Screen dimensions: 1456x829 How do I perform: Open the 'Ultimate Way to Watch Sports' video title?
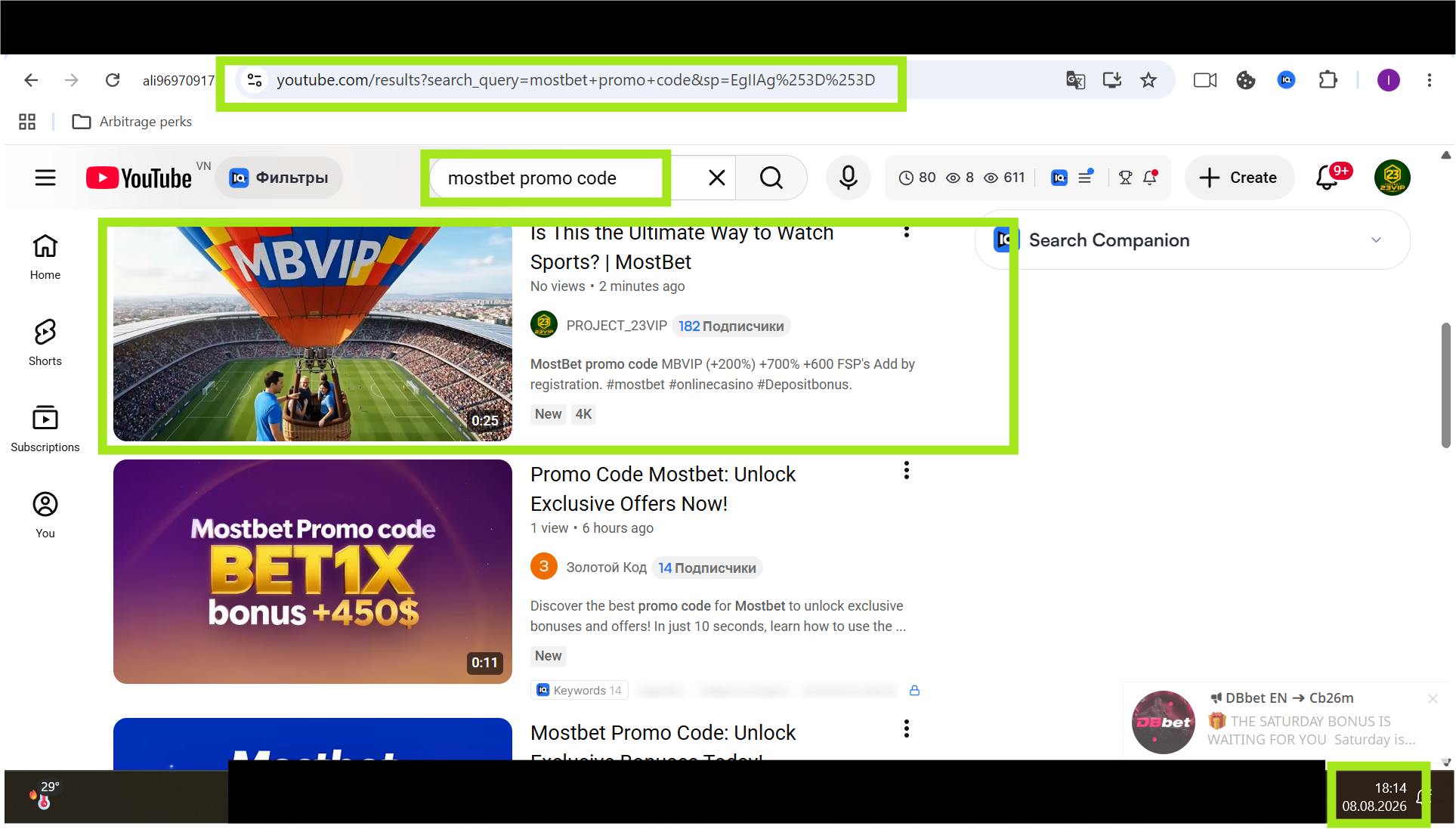click(682, 247)
